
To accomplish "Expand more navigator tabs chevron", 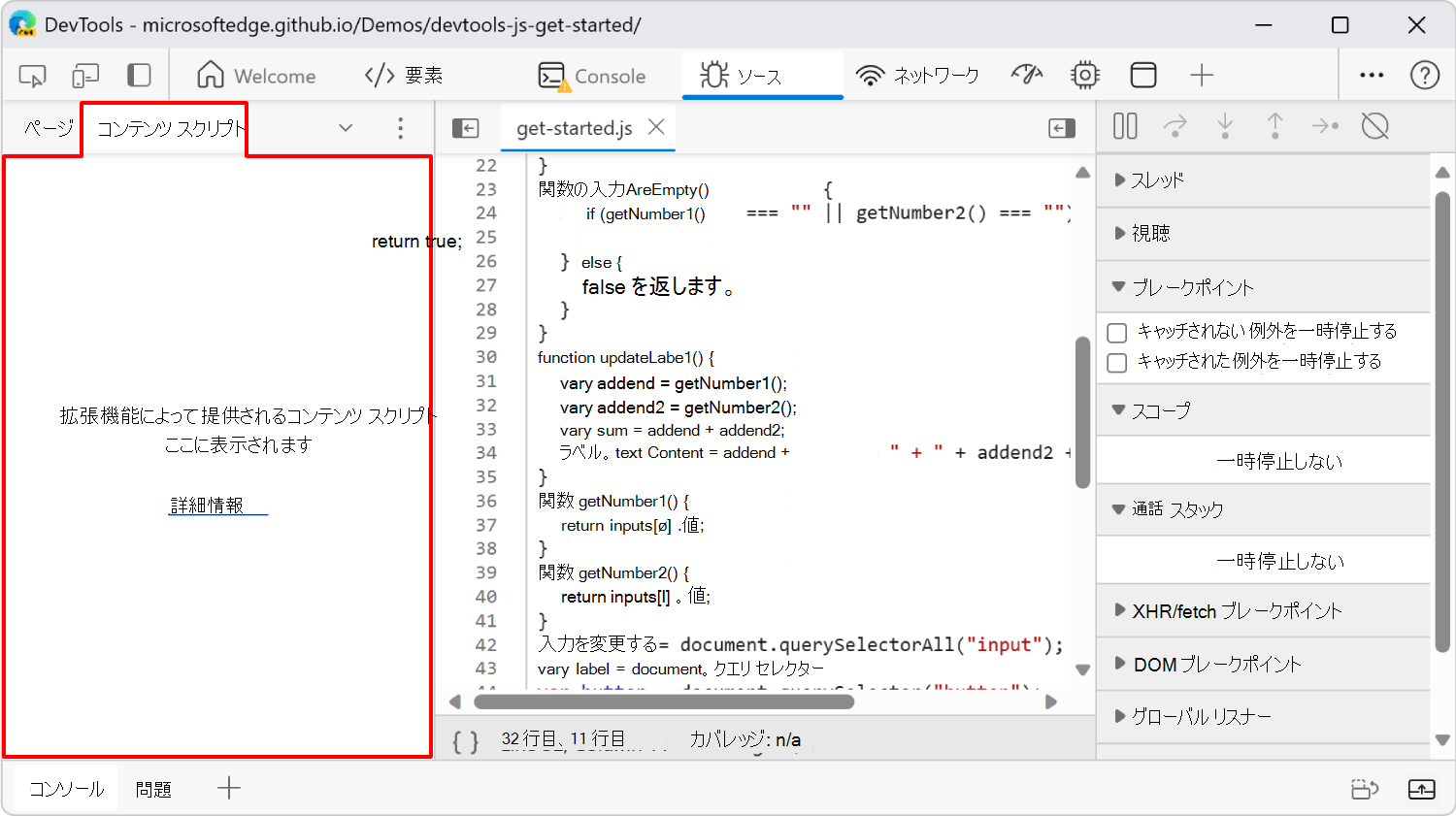I will [x=346, y=128].
